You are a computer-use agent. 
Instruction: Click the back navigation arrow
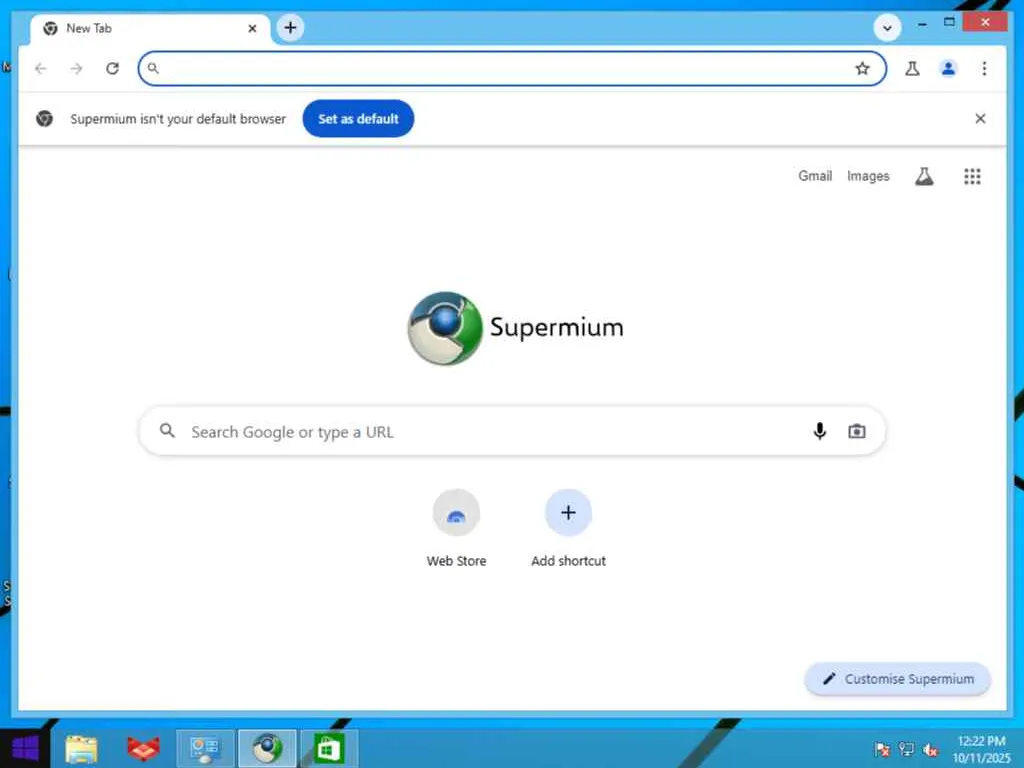40,69
